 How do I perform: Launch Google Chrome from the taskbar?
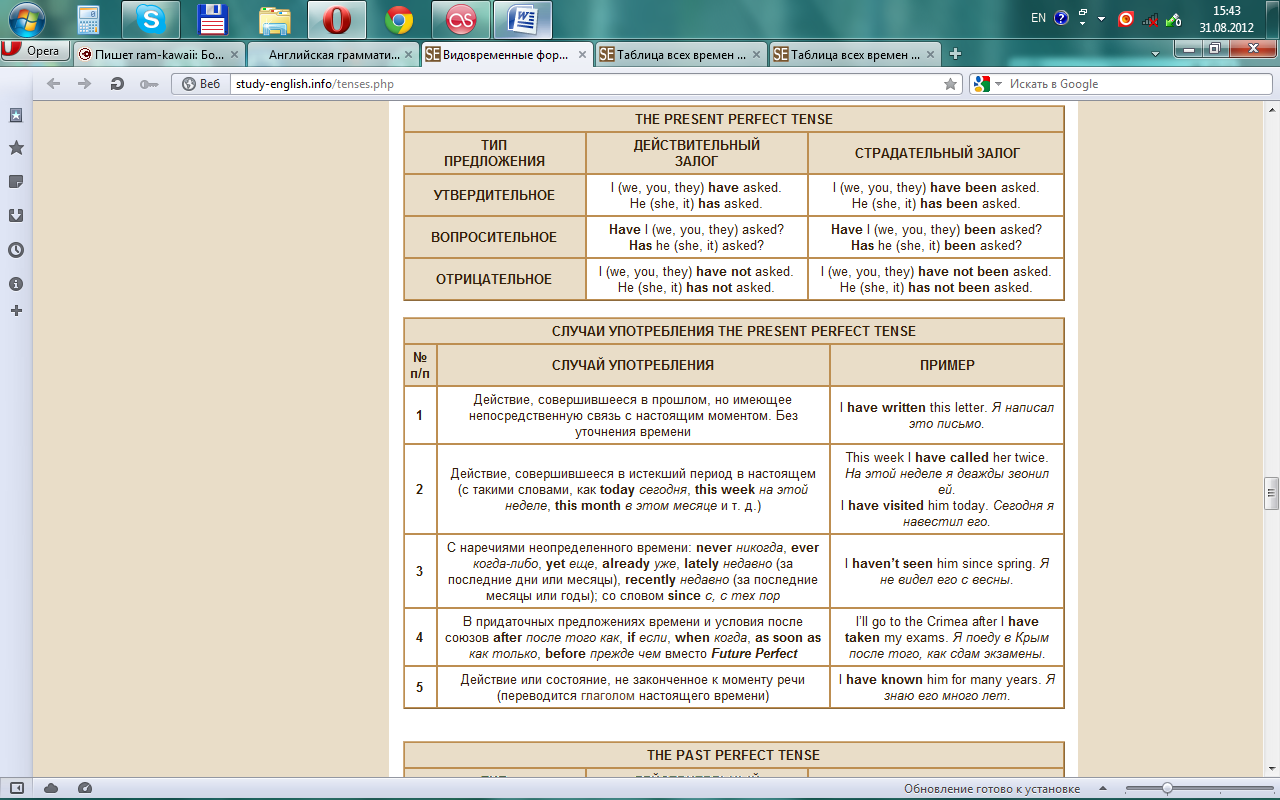point(399,19)
